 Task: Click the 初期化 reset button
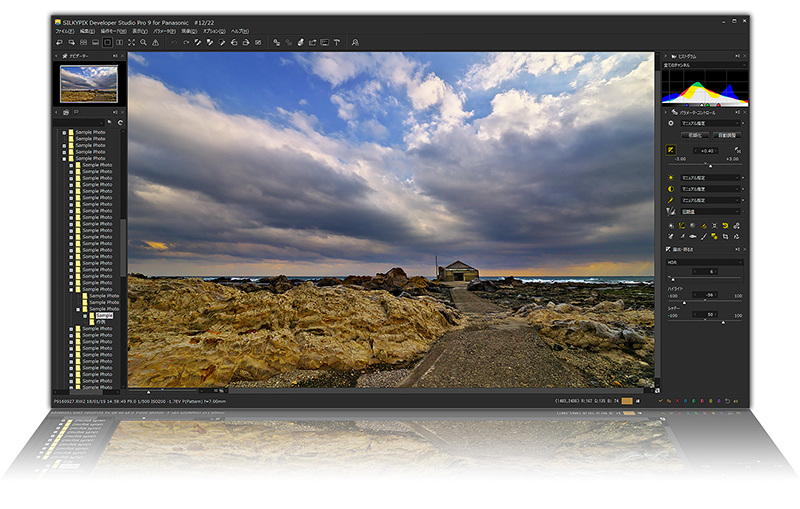pos(694,136)
